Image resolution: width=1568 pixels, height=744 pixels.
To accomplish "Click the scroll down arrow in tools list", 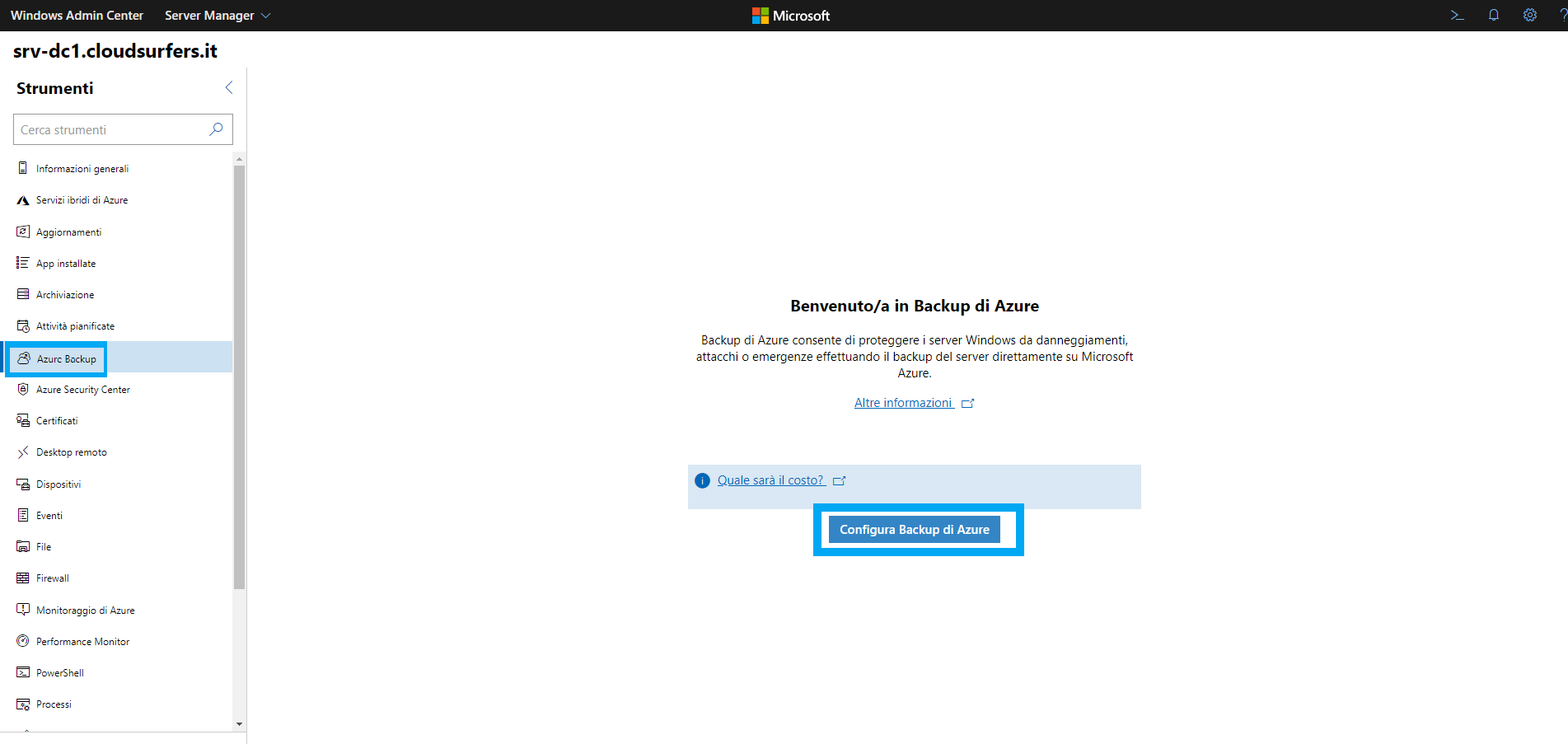I will 240,724.
